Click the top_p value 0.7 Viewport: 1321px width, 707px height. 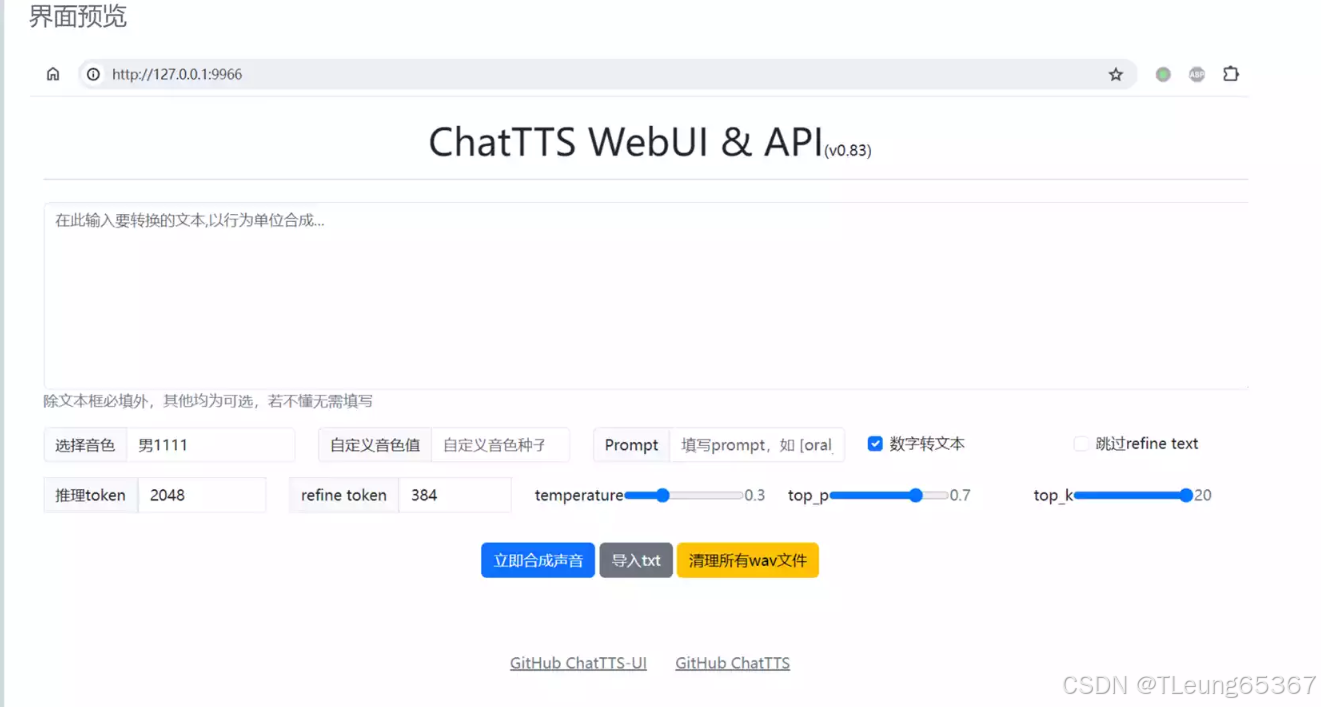tap(960, 495)
